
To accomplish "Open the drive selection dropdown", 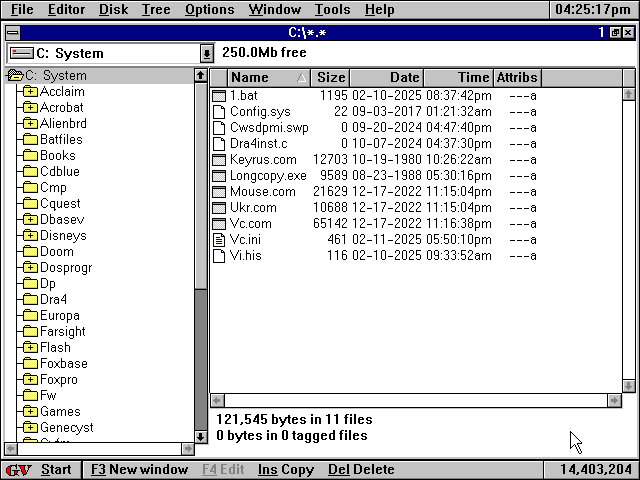I will pos(207,53).
